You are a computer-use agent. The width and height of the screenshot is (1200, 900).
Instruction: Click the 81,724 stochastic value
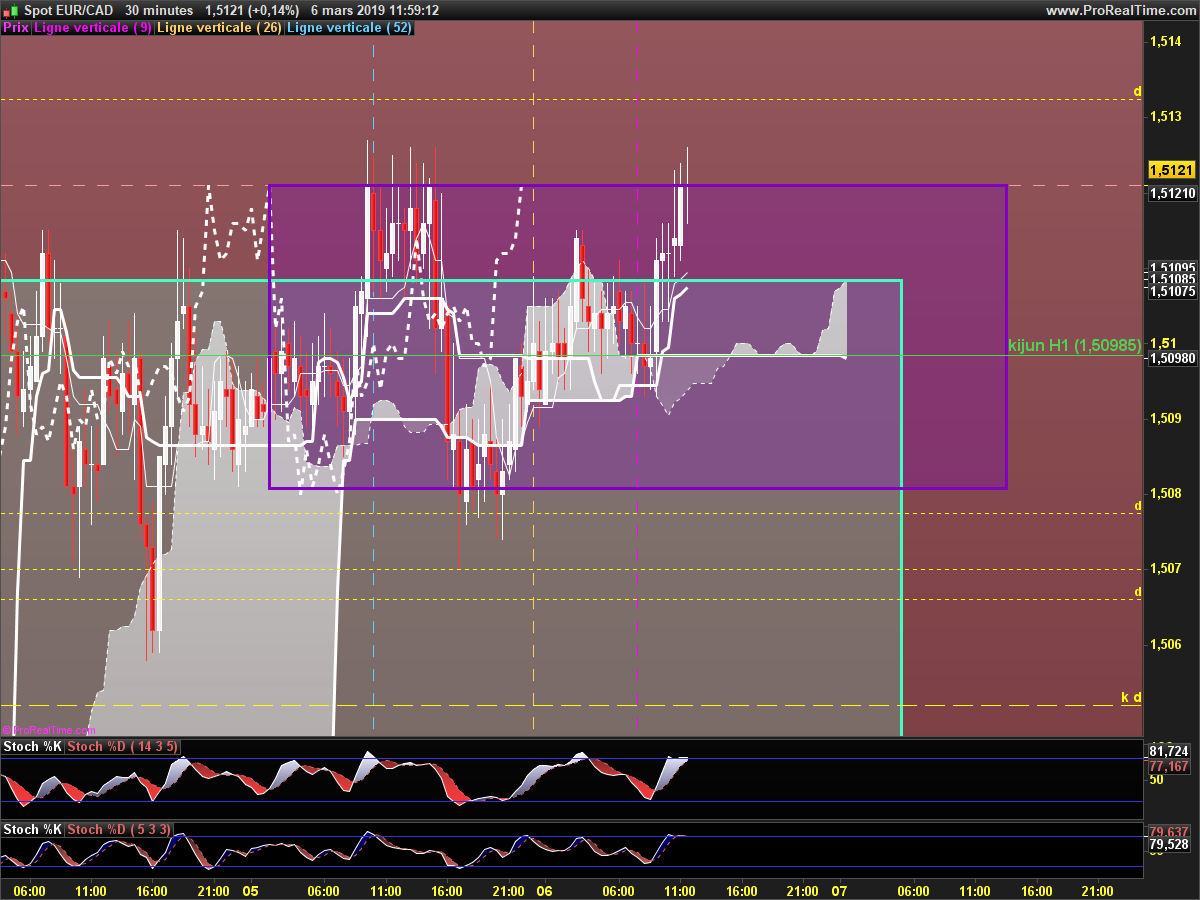point(1169,751)
